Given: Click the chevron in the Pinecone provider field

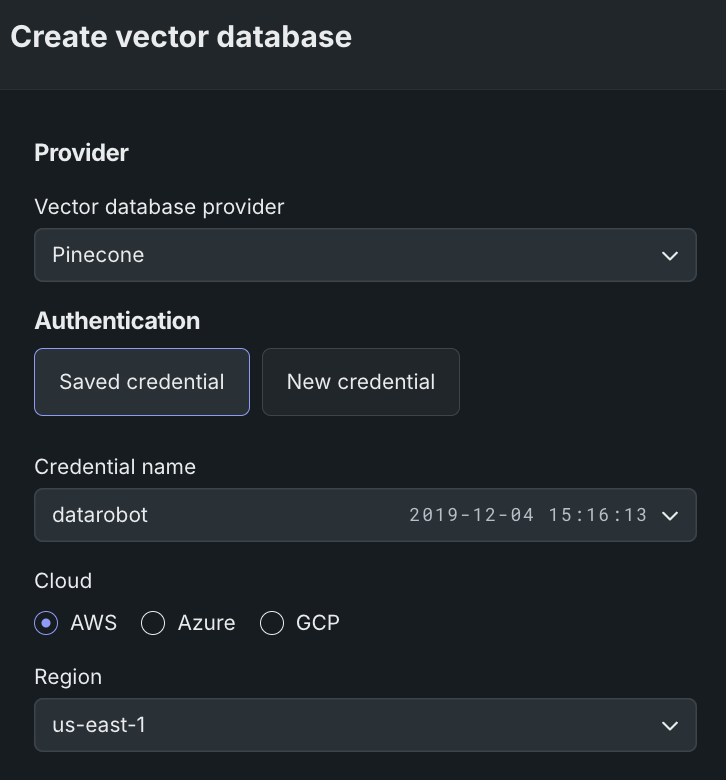Looking at the screenshot, I should (670, 256).
